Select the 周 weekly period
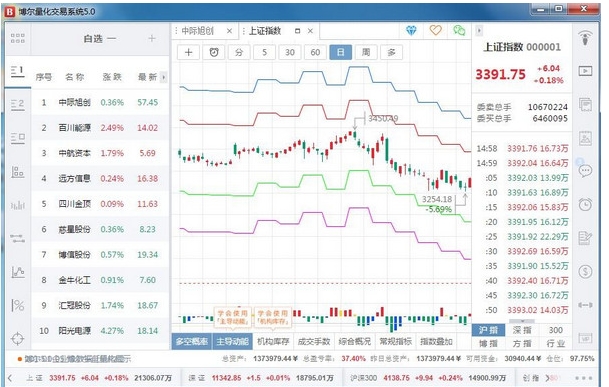This screenshot has width=609, height=387. coord(366,52)
